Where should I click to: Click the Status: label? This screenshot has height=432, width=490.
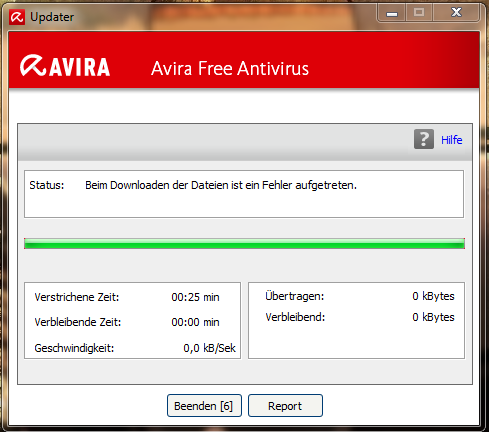click(47, 185)
